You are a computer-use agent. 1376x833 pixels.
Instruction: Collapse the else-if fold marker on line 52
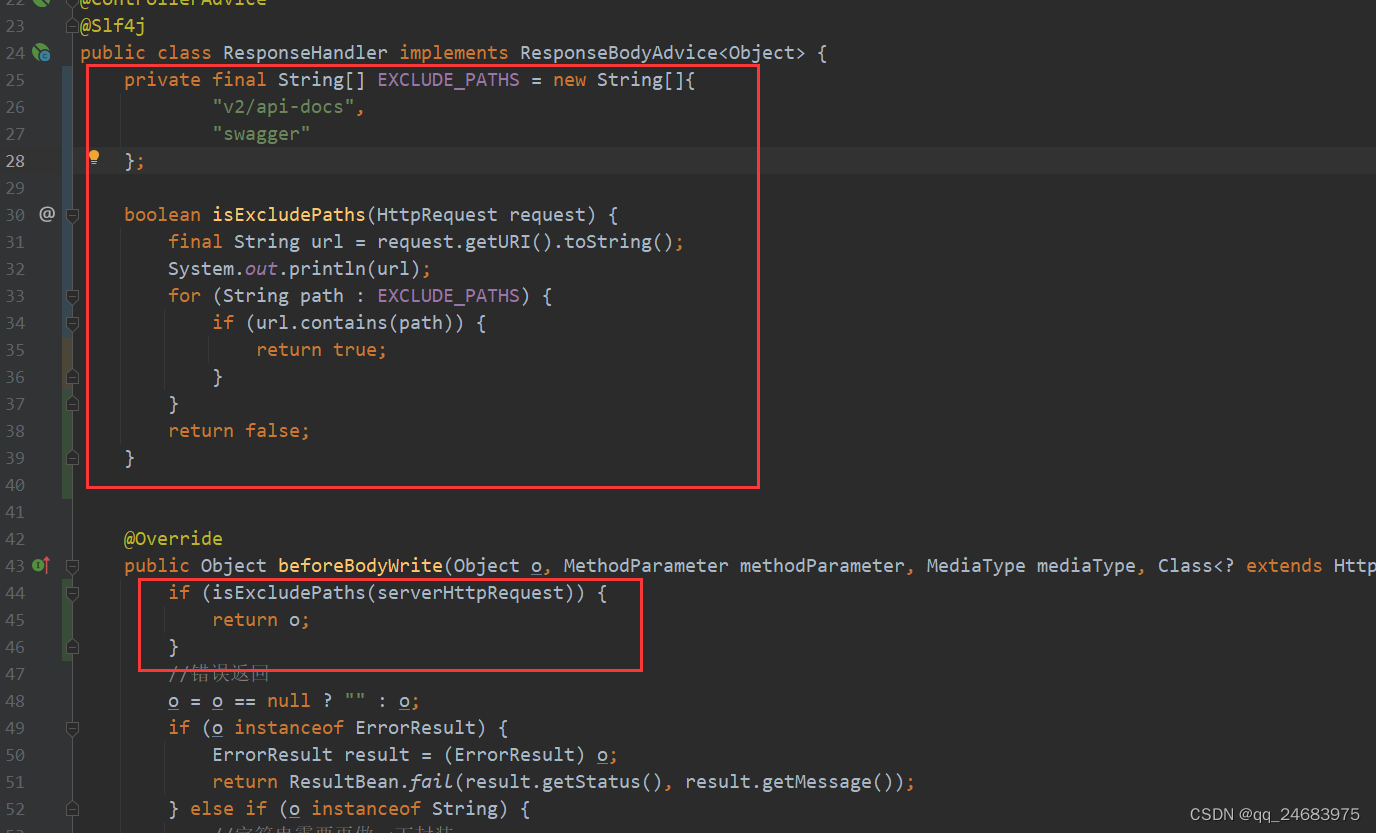click(72, 809)
